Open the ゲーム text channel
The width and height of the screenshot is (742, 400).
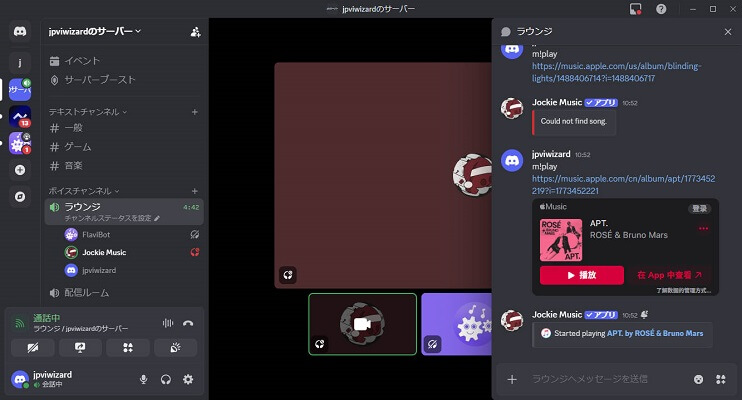124,147
